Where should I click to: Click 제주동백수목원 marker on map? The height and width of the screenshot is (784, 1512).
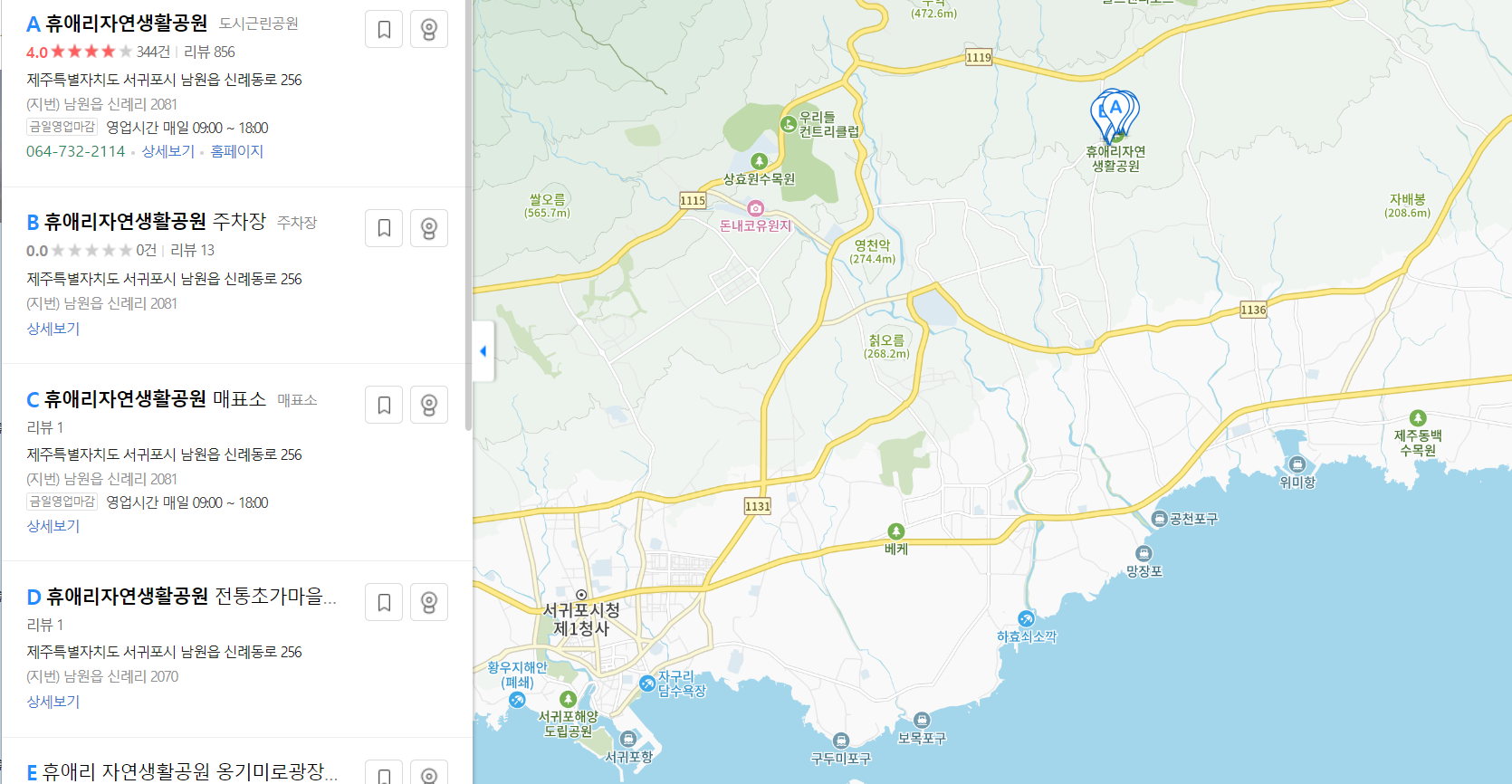pyautogui.click(x=1418, y=418)
